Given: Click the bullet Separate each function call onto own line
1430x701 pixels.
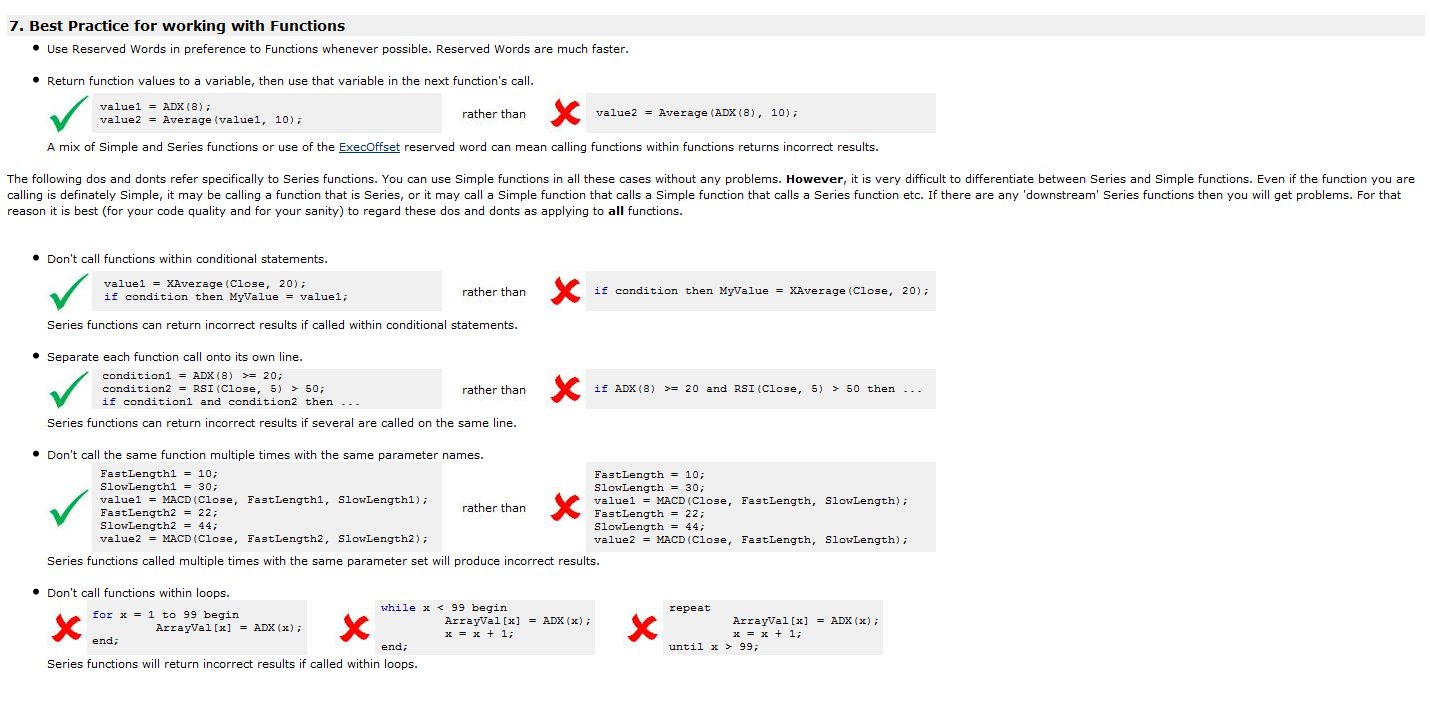Looking at the screenshot, I should tap(174, 357).
